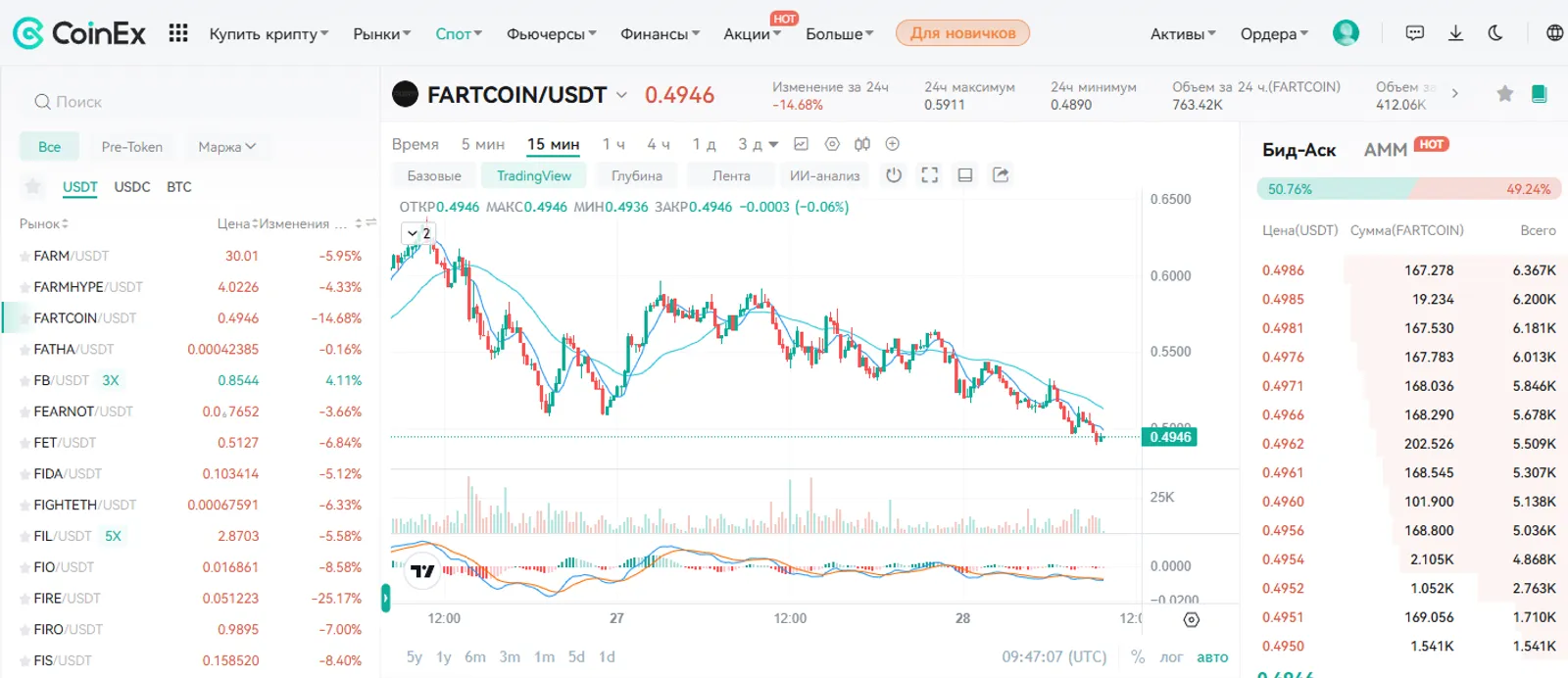Open chart indicators icon

point(801,144)
